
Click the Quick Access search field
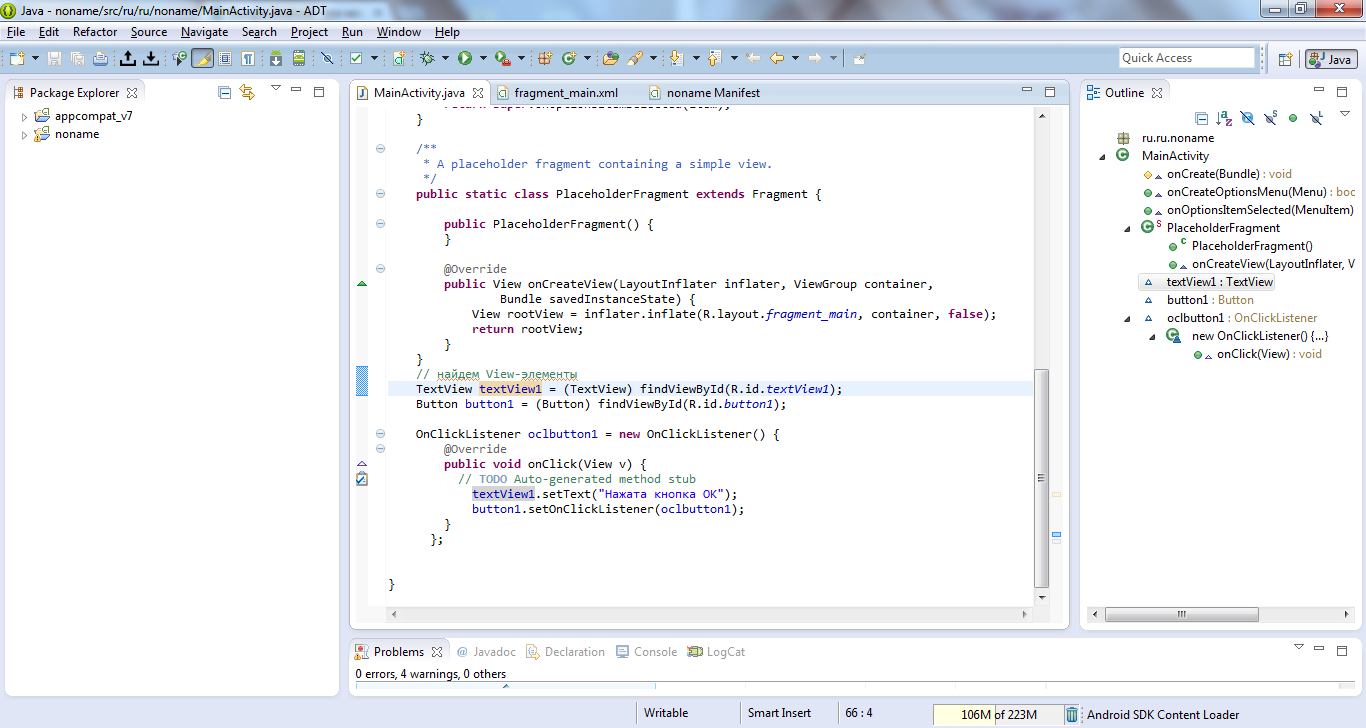pyautogui.click(x=1186, y=58)
